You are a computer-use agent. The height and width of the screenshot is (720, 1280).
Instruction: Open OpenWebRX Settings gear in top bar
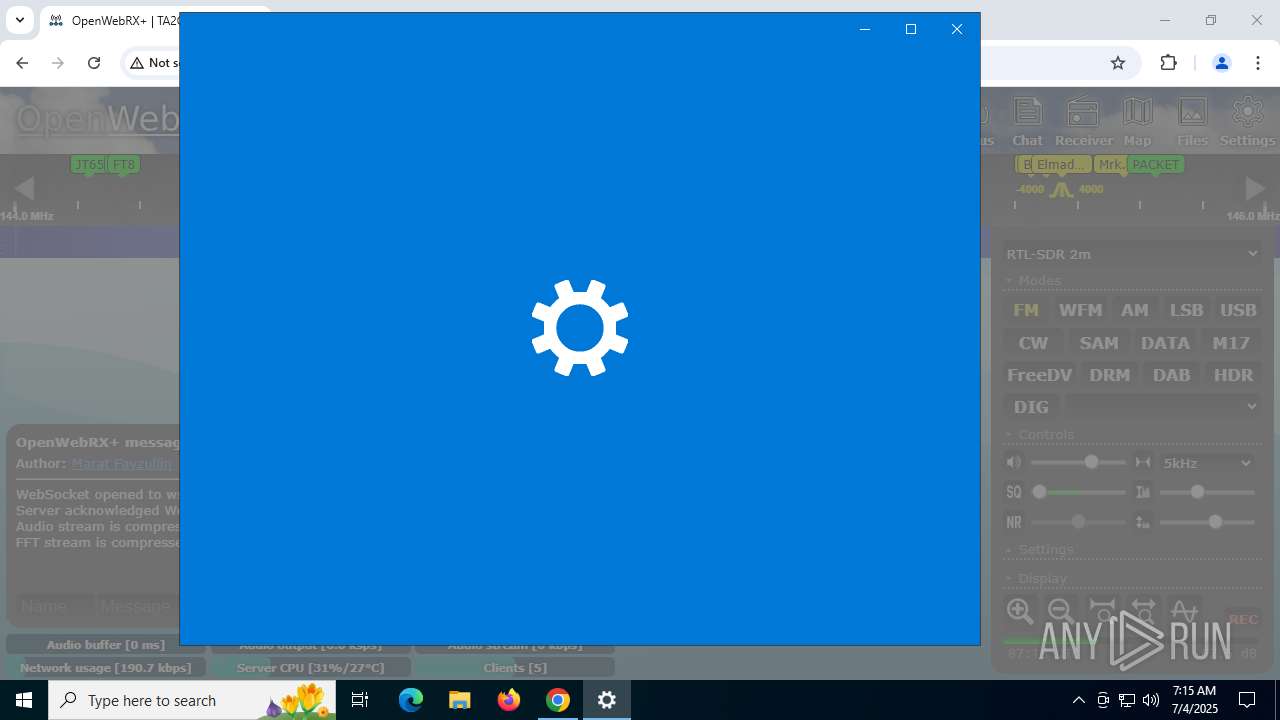1247,122
